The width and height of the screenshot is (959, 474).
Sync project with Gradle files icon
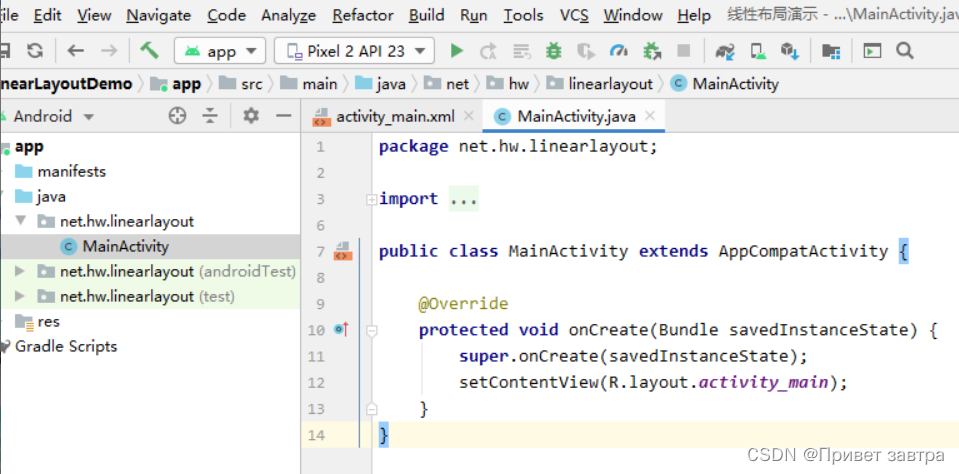[x=725, y=51]
